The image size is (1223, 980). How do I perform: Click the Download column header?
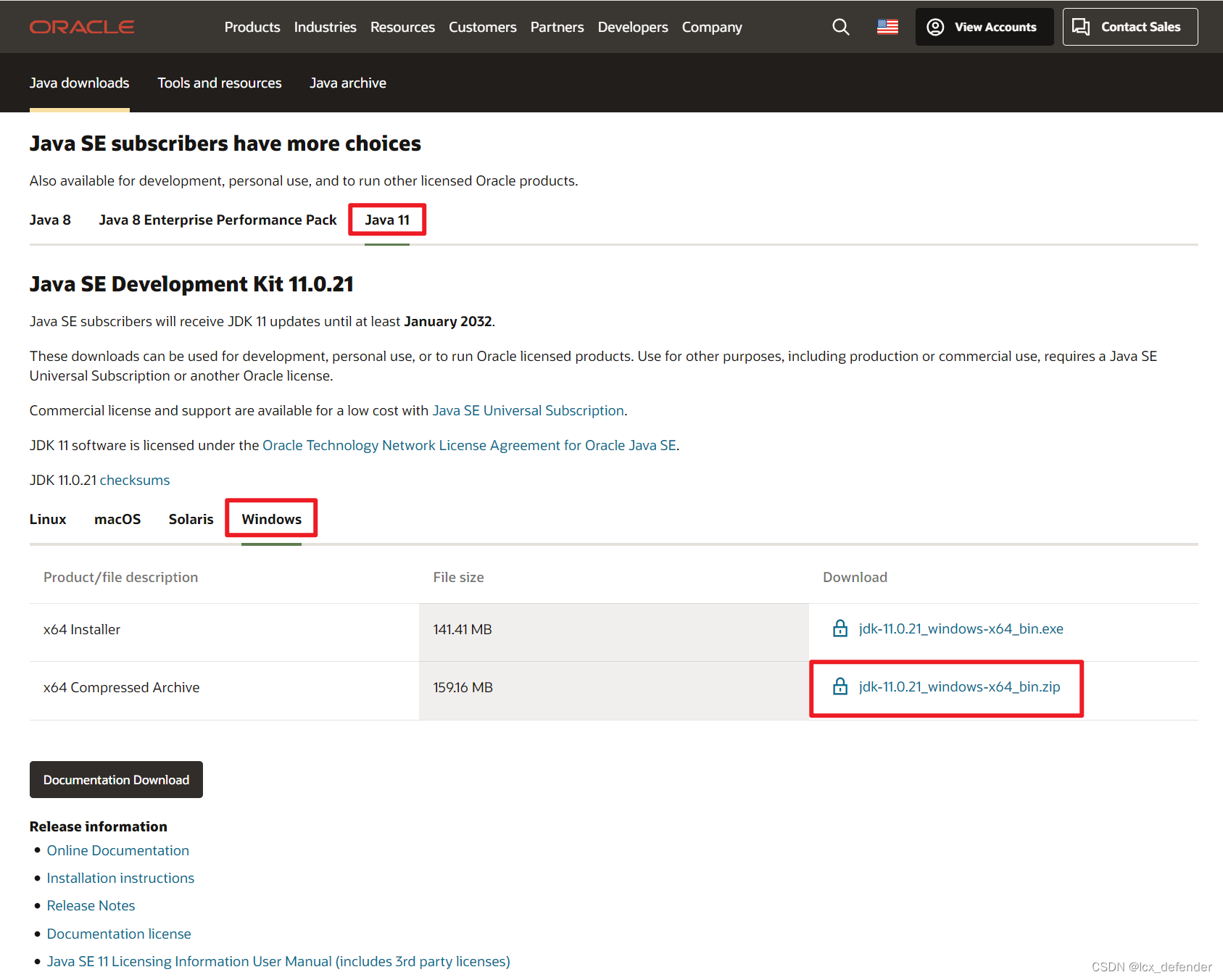click(x=855, y=577)
